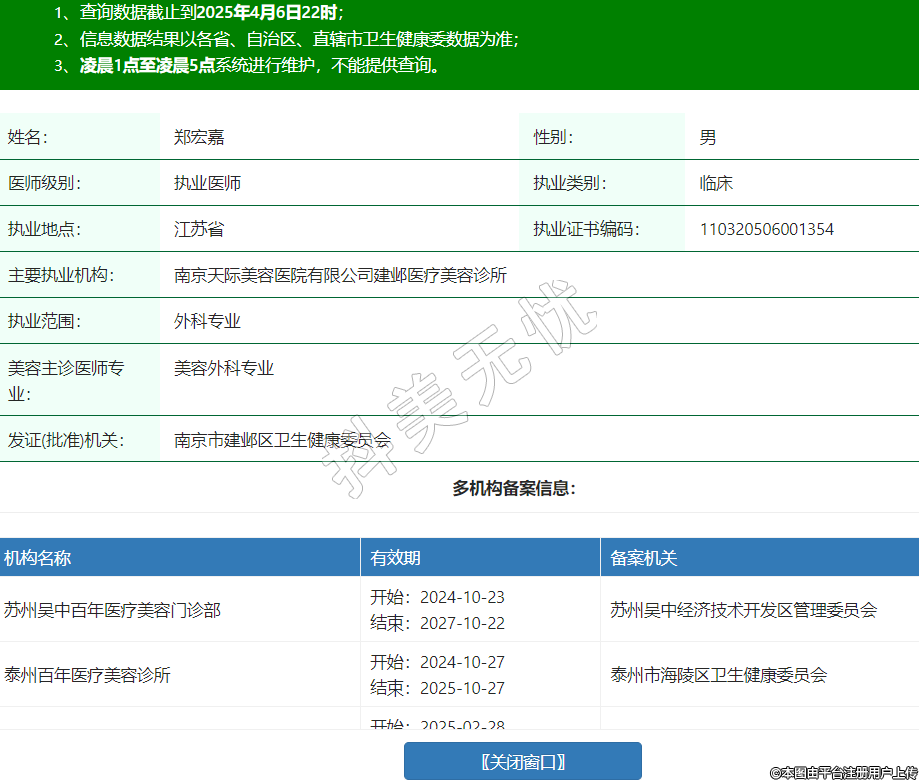Click the 关闭窗口 button
This screenshot has height=780, width=919.
click(x=522, y=761)
